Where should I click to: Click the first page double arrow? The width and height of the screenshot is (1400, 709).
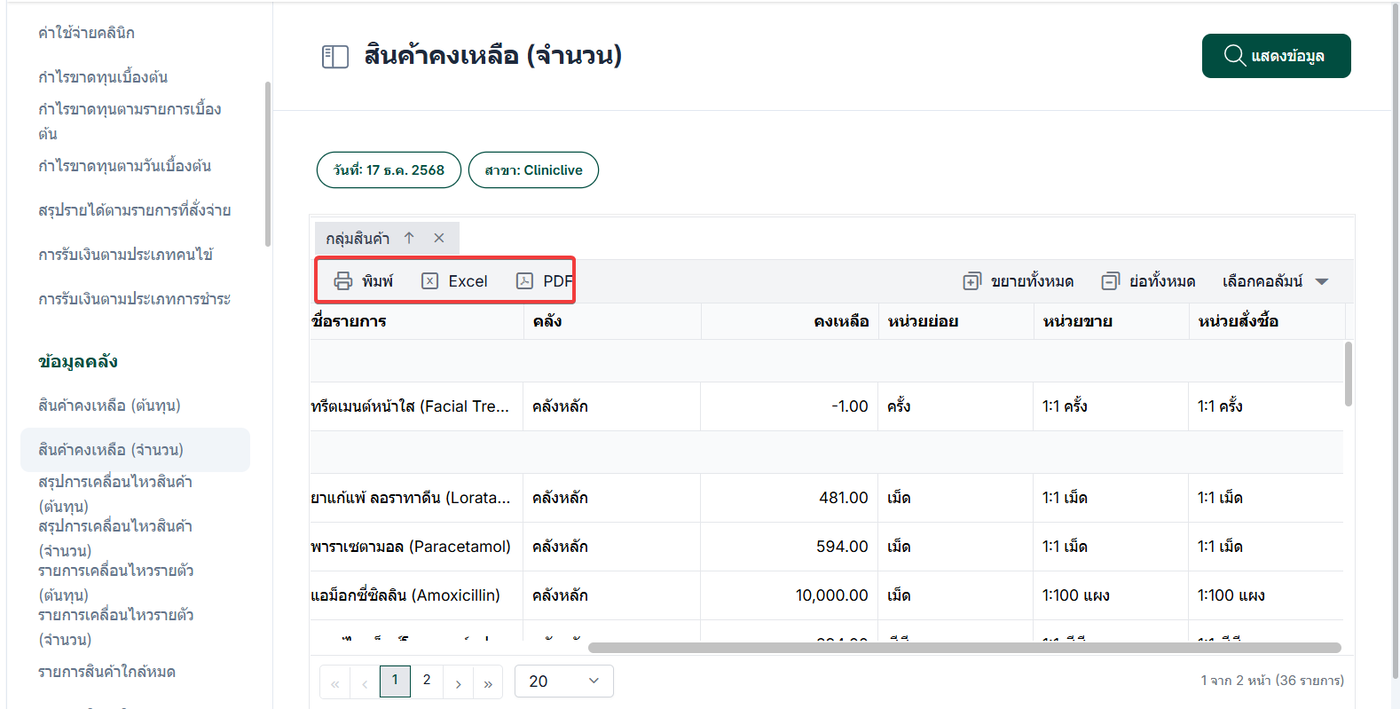coord(335,682)
